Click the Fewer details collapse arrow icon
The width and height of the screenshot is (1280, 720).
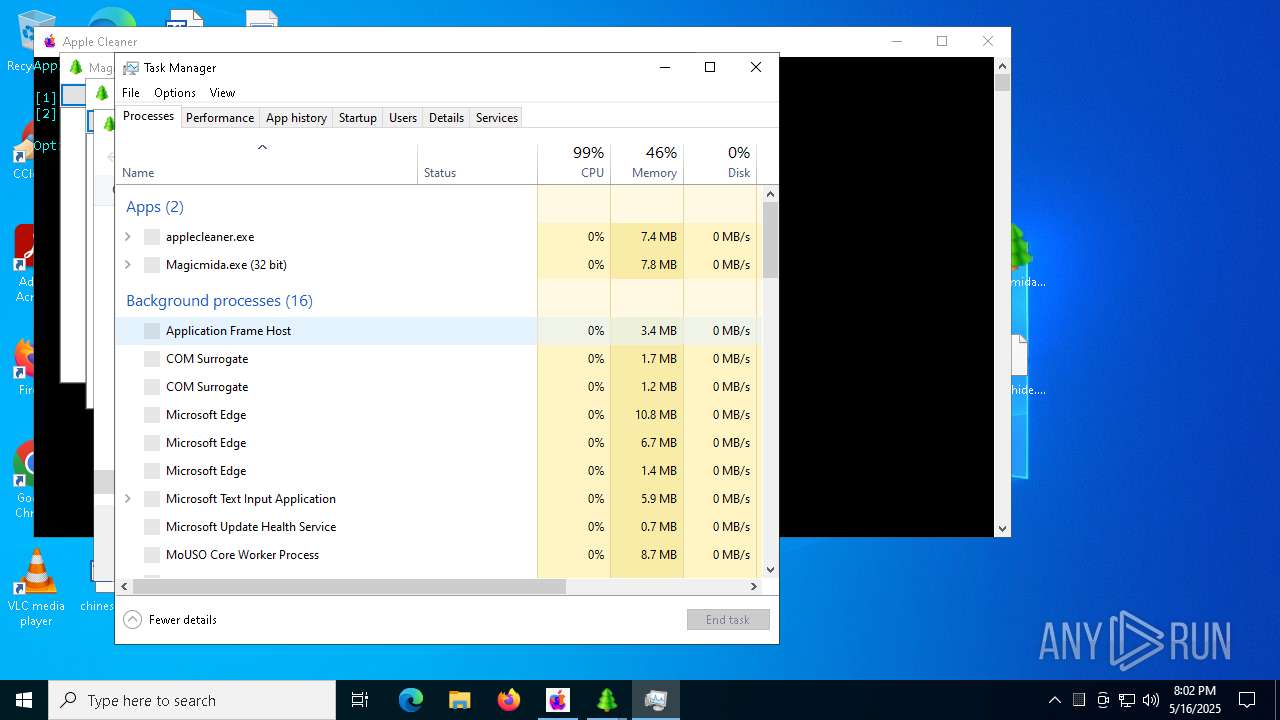pos(132,620)
